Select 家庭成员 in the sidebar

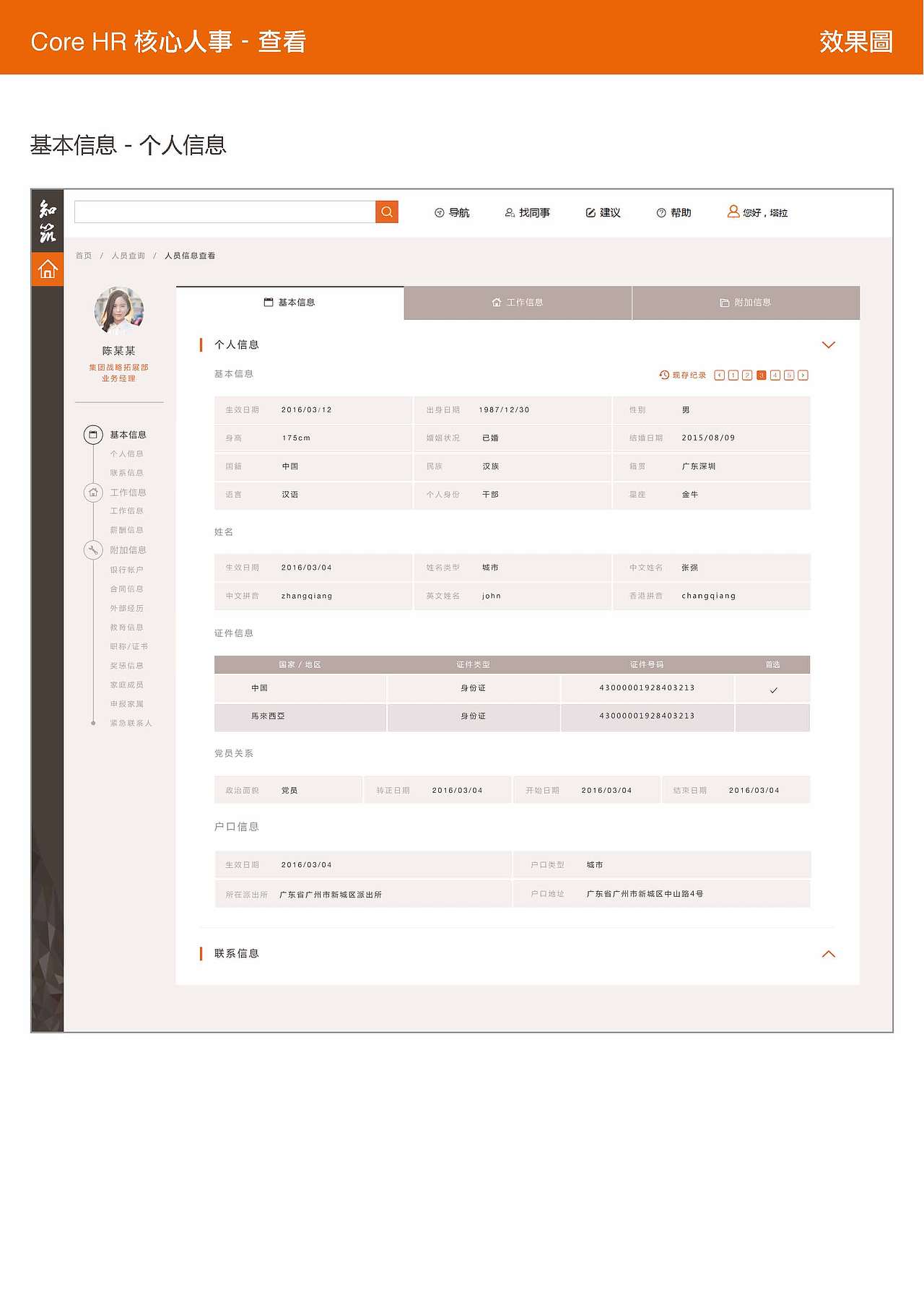point(127,685)
